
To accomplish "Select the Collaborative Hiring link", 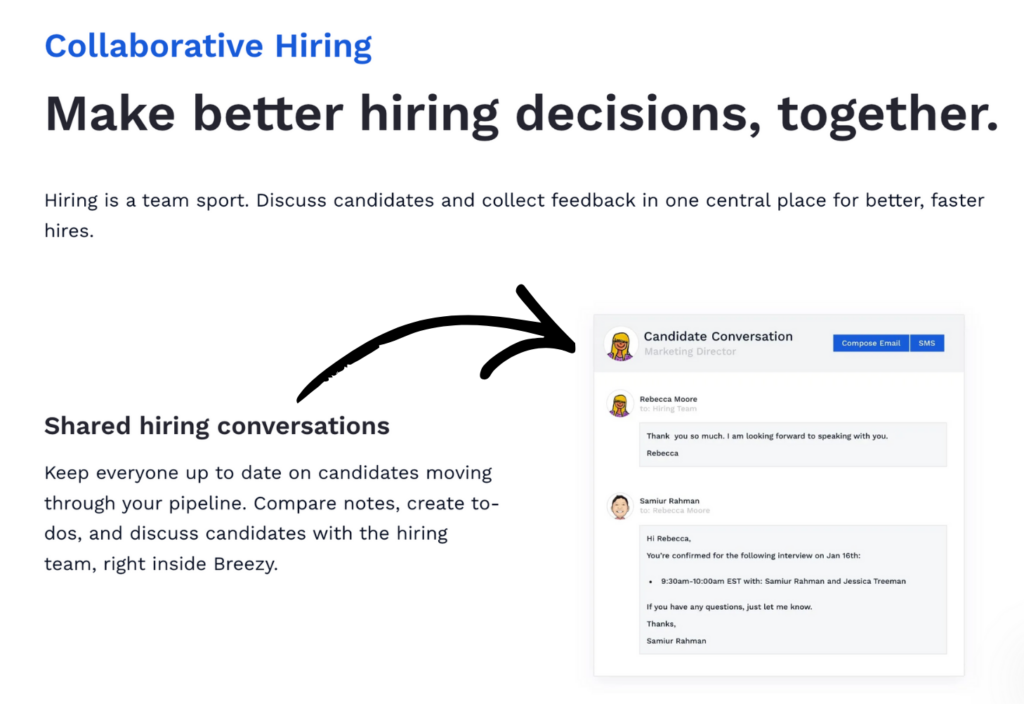I will tap(207, 45).
